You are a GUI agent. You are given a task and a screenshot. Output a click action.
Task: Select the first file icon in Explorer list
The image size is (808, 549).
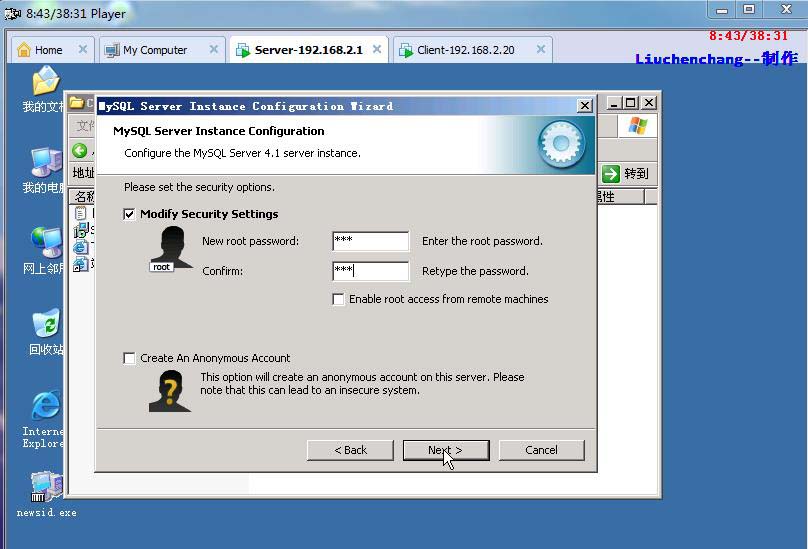80,213
